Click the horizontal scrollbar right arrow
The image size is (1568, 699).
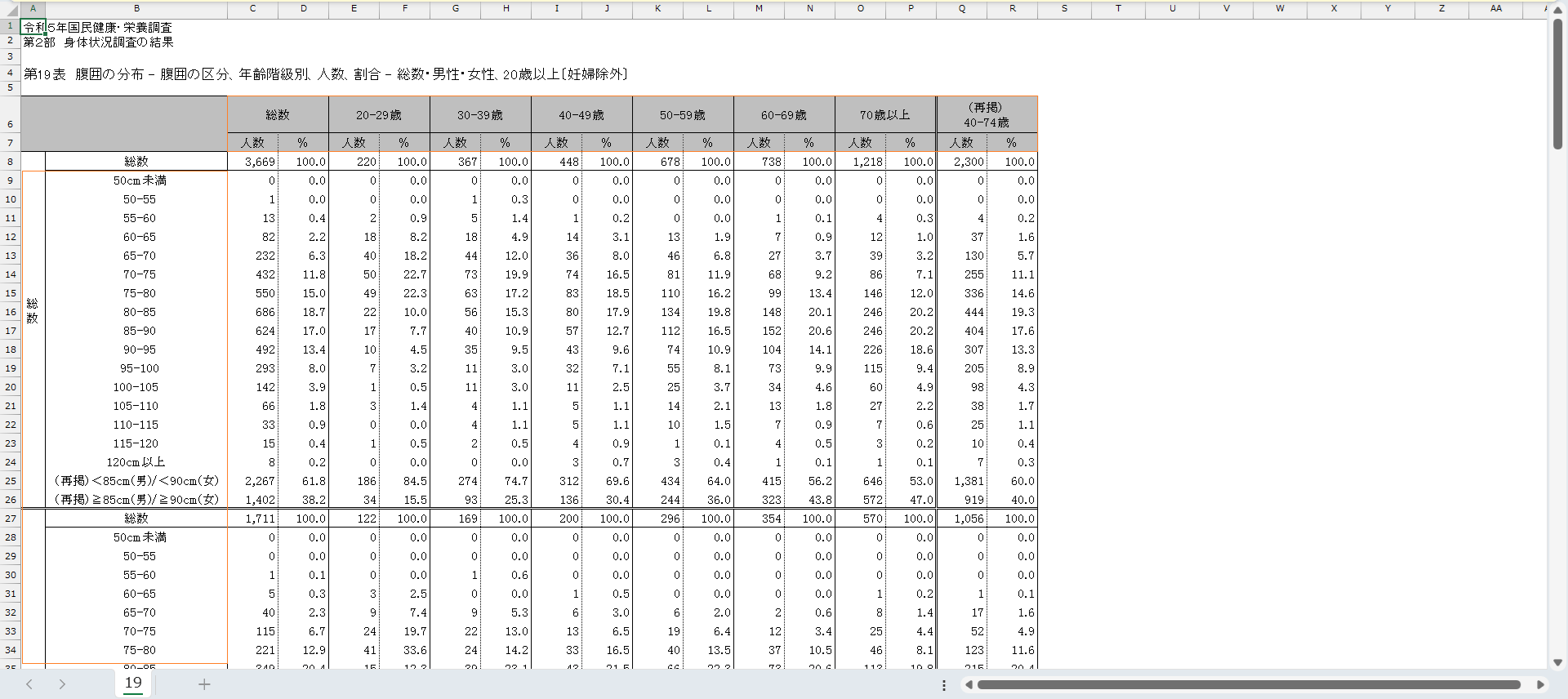coord(1540,685)
